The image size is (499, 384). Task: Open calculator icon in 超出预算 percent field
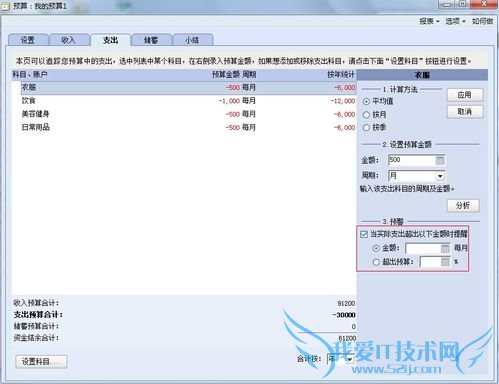445,262
